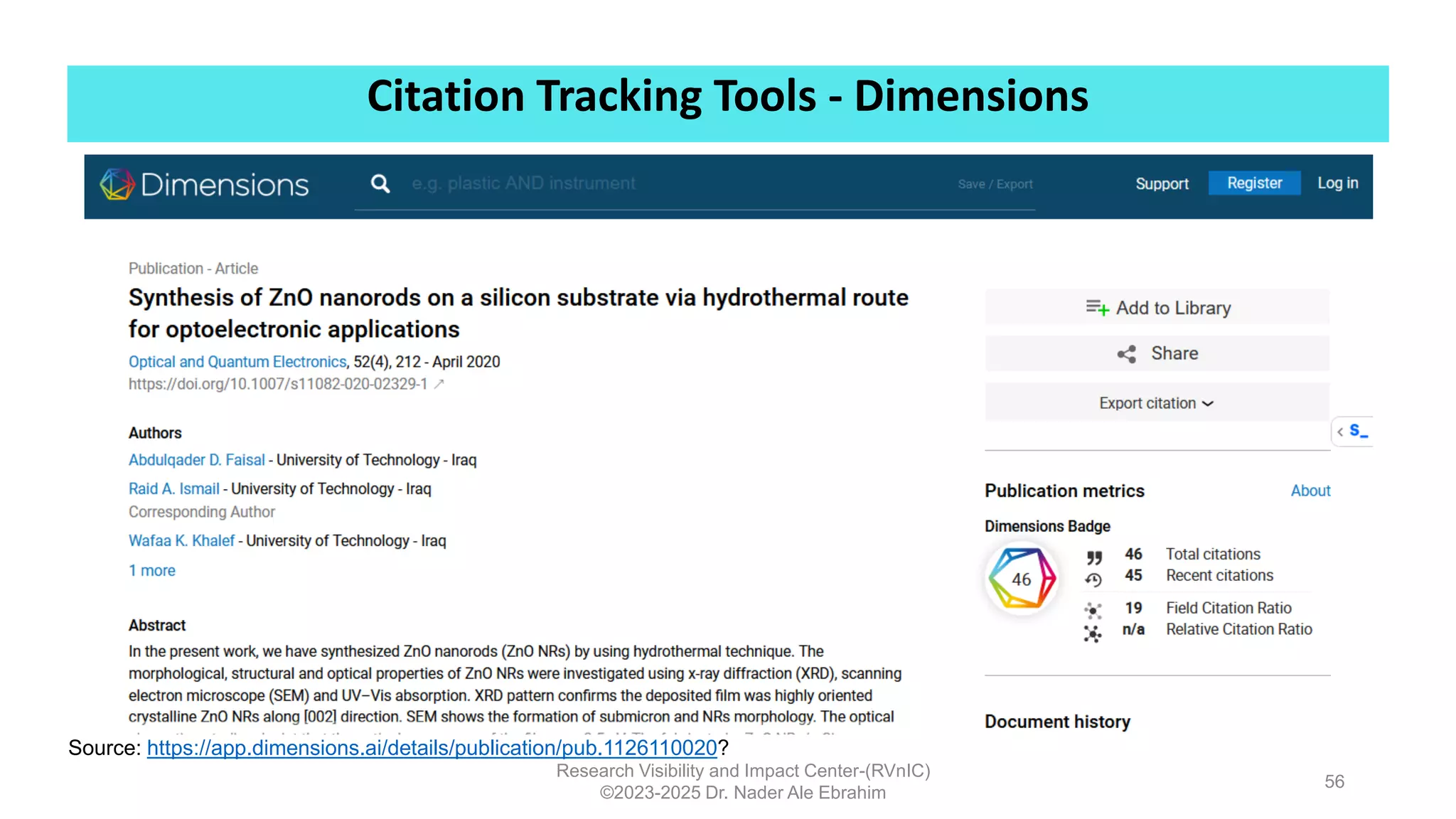Click the Register button
1456x819 pixels.
point(1254,183)
